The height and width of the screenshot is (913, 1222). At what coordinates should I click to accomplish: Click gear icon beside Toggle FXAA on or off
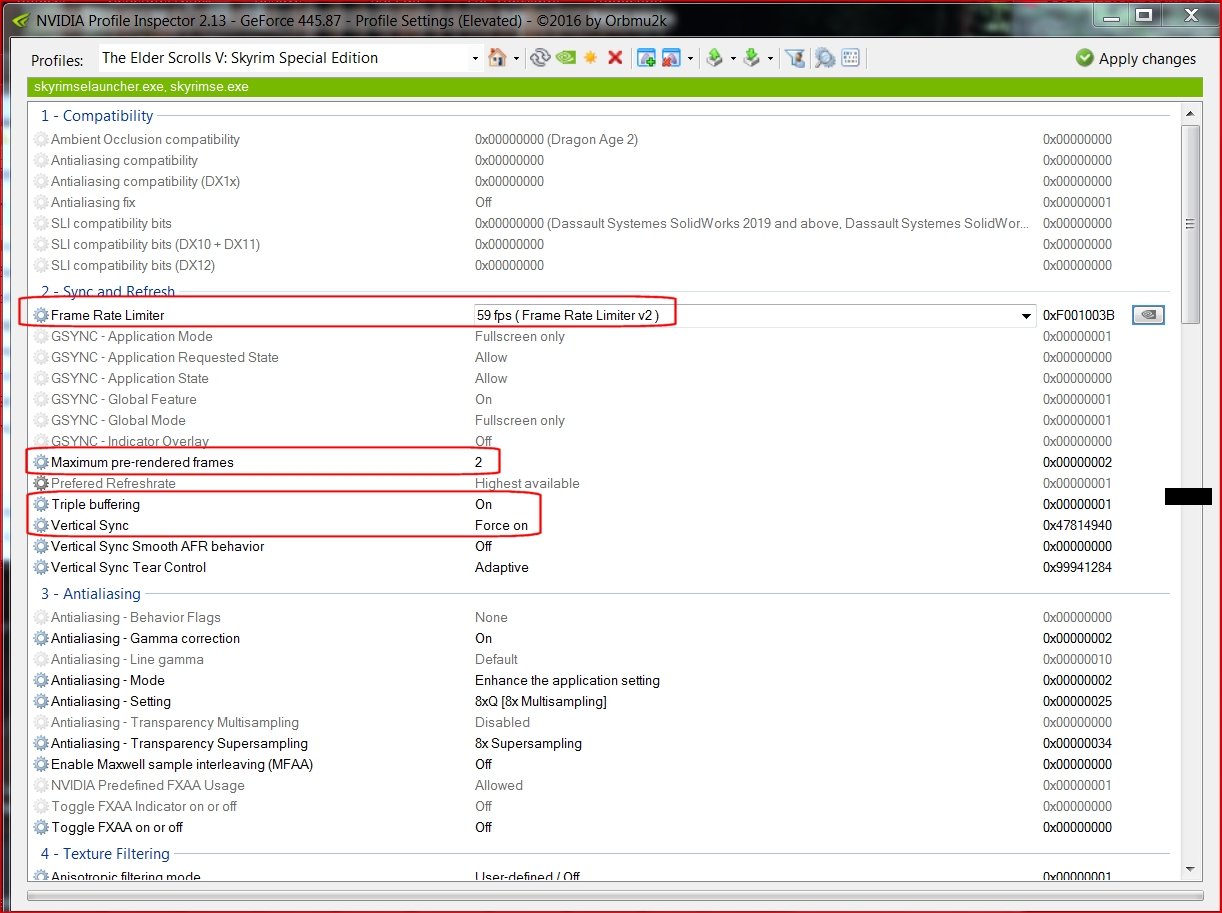click(41, 827)
